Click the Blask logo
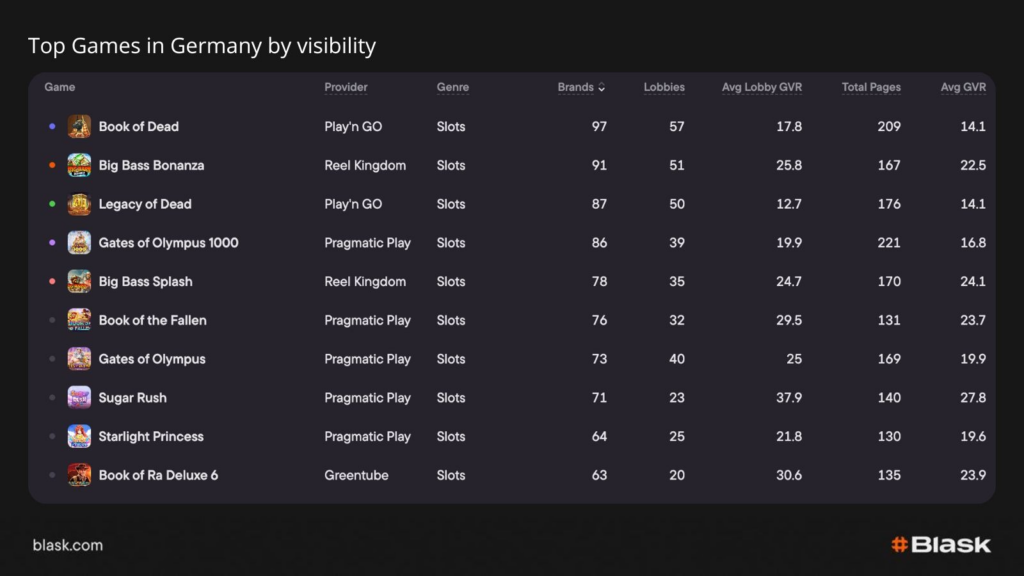This screenshot has height=576, width=1024. [x=940, y=545]
